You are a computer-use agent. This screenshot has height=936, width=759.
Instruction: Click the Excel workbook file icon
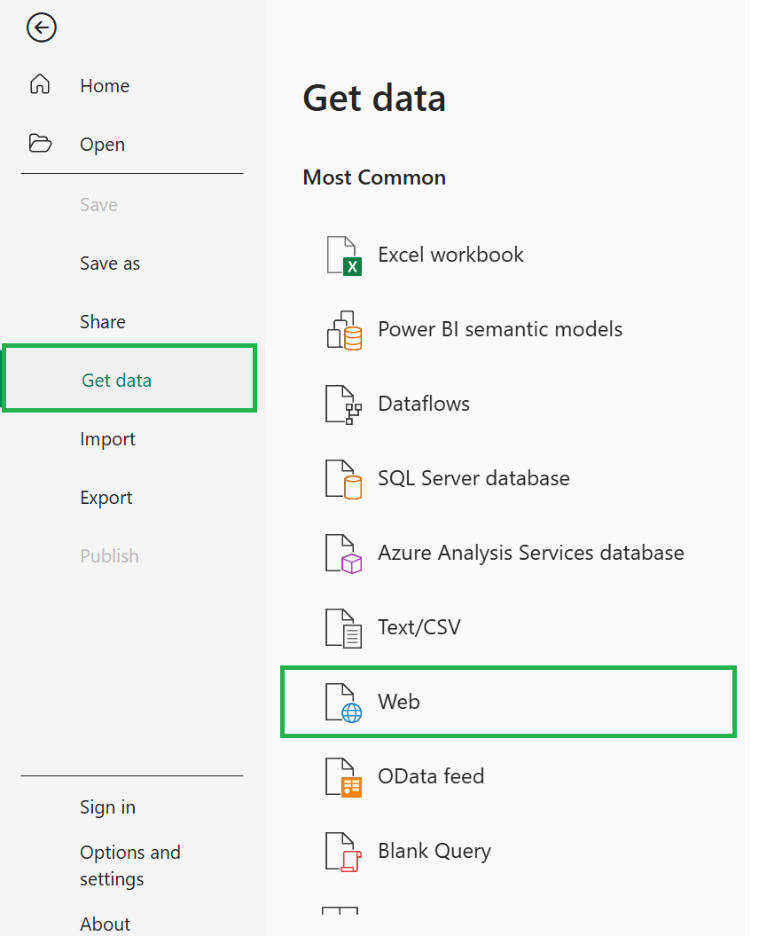pos(343,255)
